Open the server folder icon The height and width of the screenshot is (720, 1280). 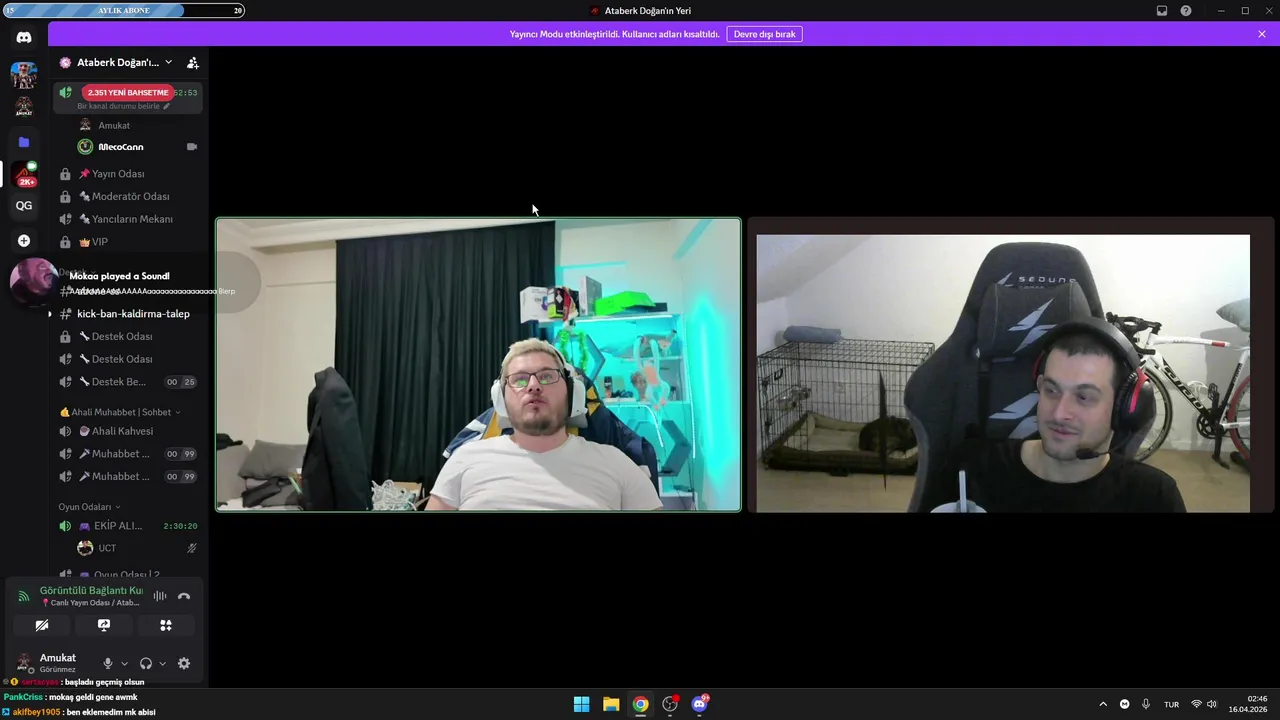[x=24, y=142]
